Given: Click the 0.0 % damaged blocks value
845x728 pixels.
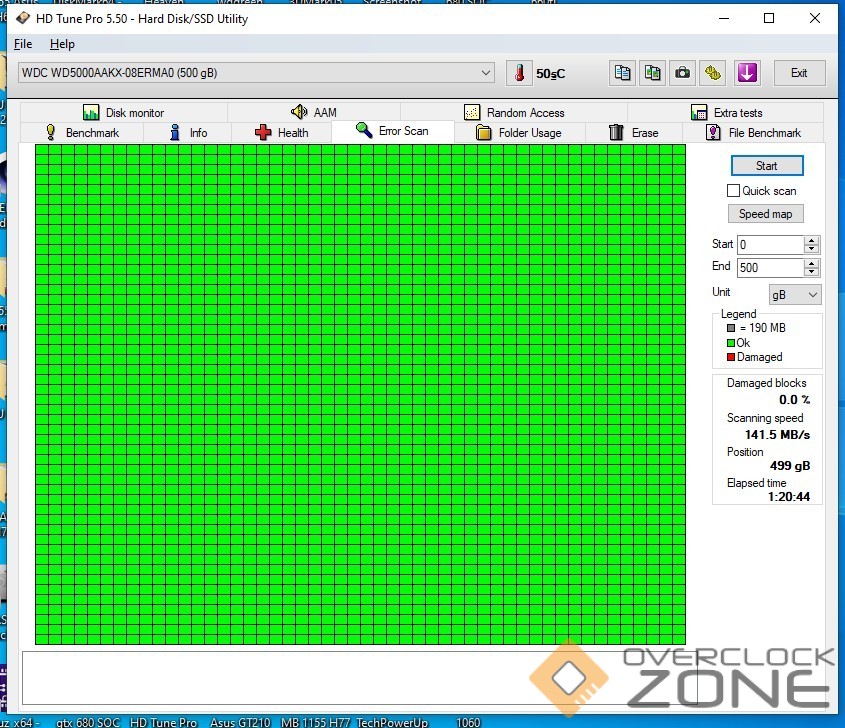Looking at the screenshot, I should point(794,399).
